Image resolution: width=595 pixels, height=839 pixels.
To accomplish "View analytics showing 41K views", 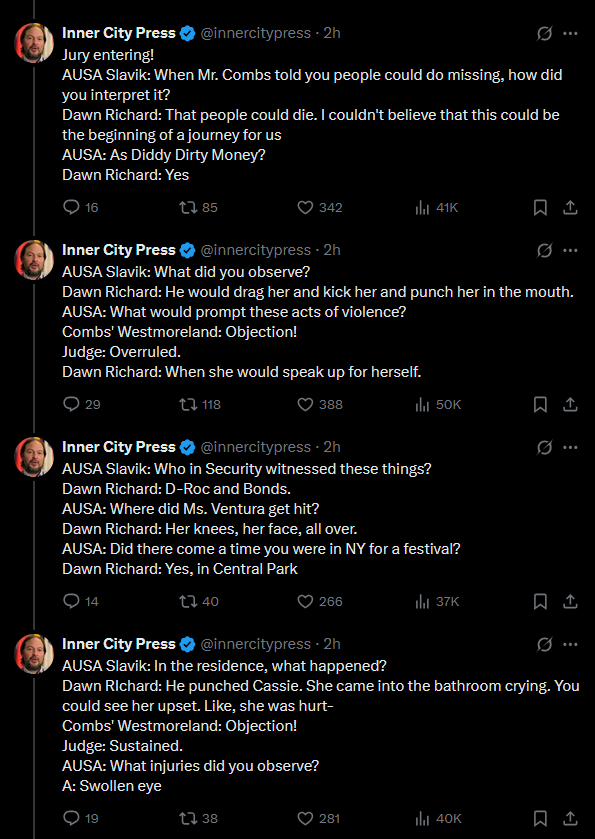I will [437, 208].
